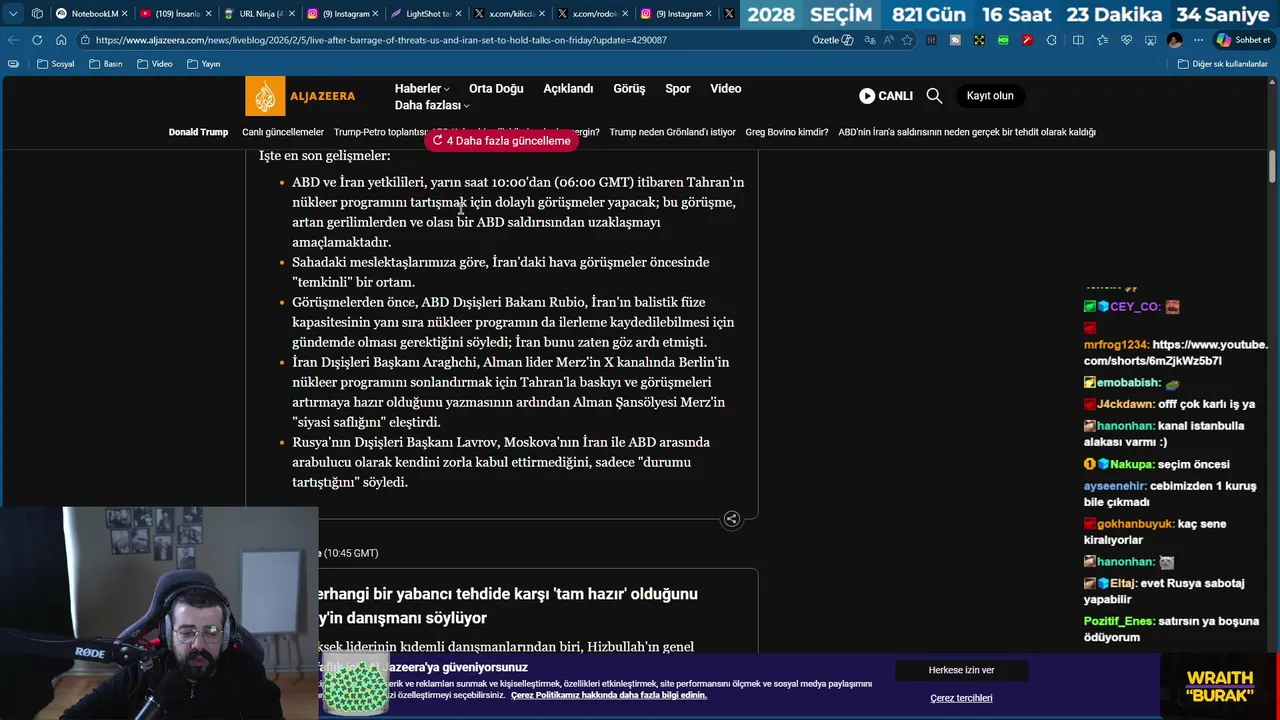The image size is (1280, 720).
Task: Open the tab actions menu chevron
Action: [x=13, y=14]
